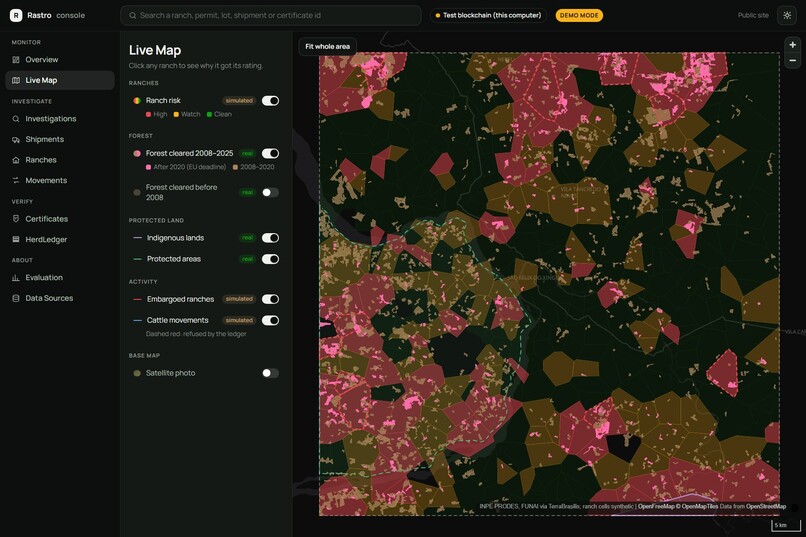Click the Live Map sidebar icon

pos(16,80)
